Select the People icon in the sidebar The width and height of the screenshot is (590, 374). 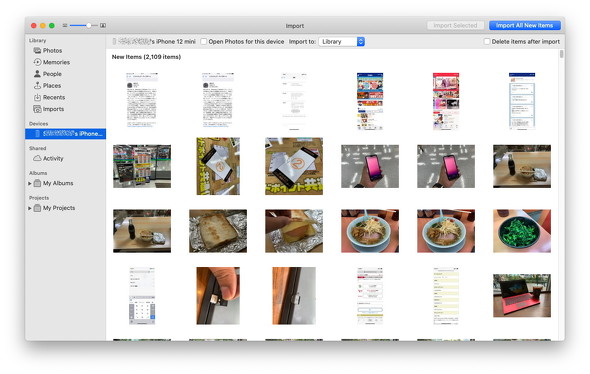click(x=37, y=74)
